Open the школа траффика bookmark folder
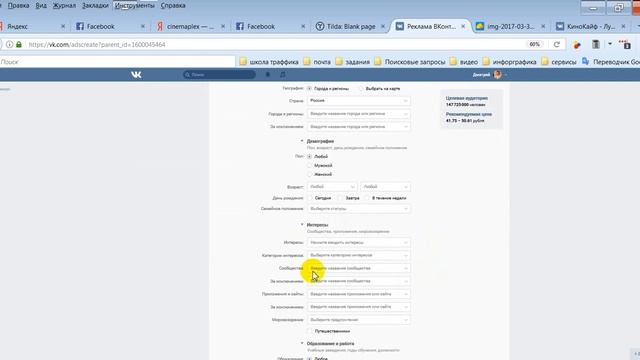The height and width of the screenshot is (360, 640). click(x=269, y=62)
